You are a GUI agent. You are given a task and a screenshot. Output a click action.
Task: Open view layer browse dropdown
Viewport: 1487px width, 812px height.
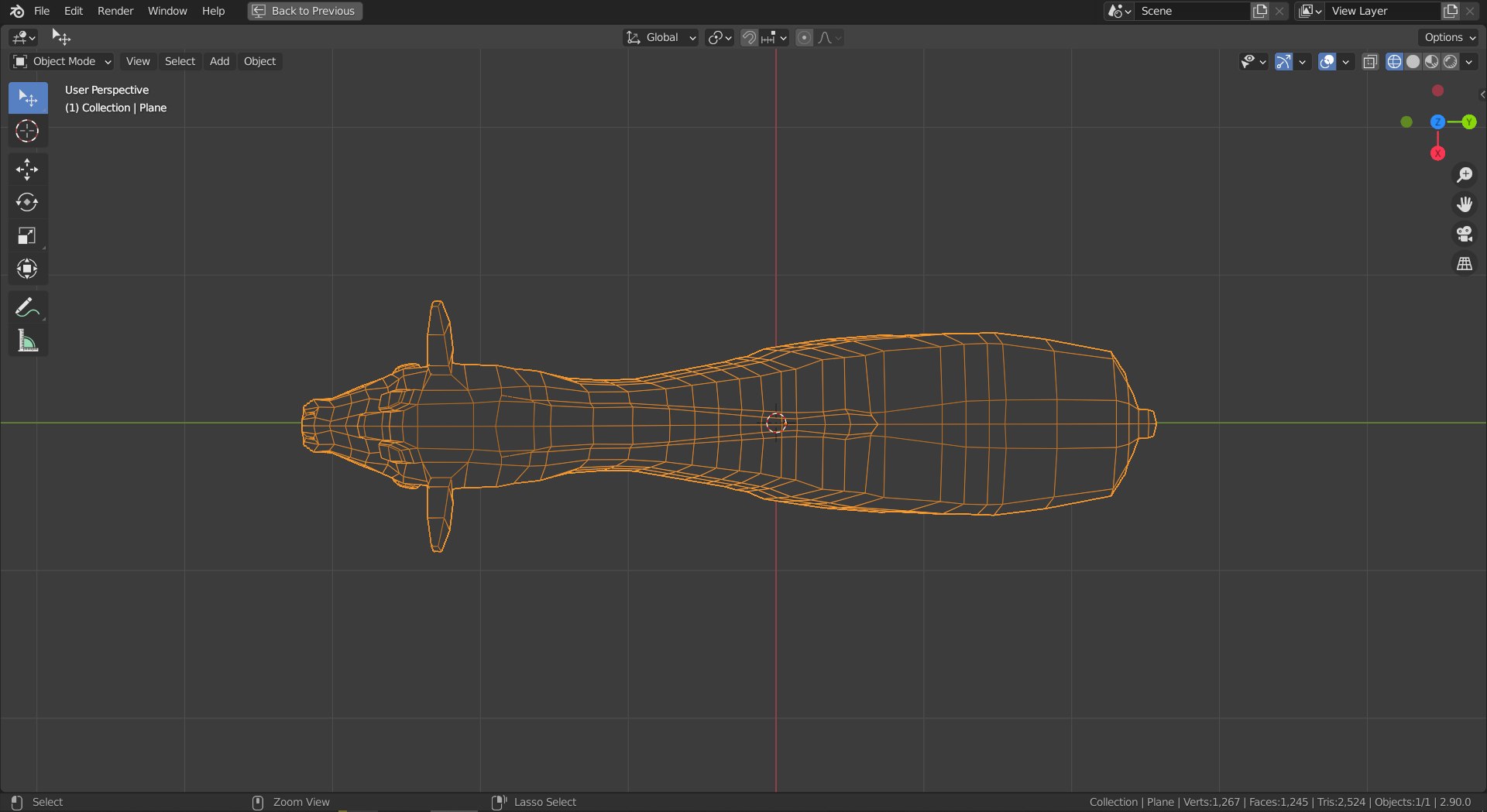click(x=1310, y=11)
